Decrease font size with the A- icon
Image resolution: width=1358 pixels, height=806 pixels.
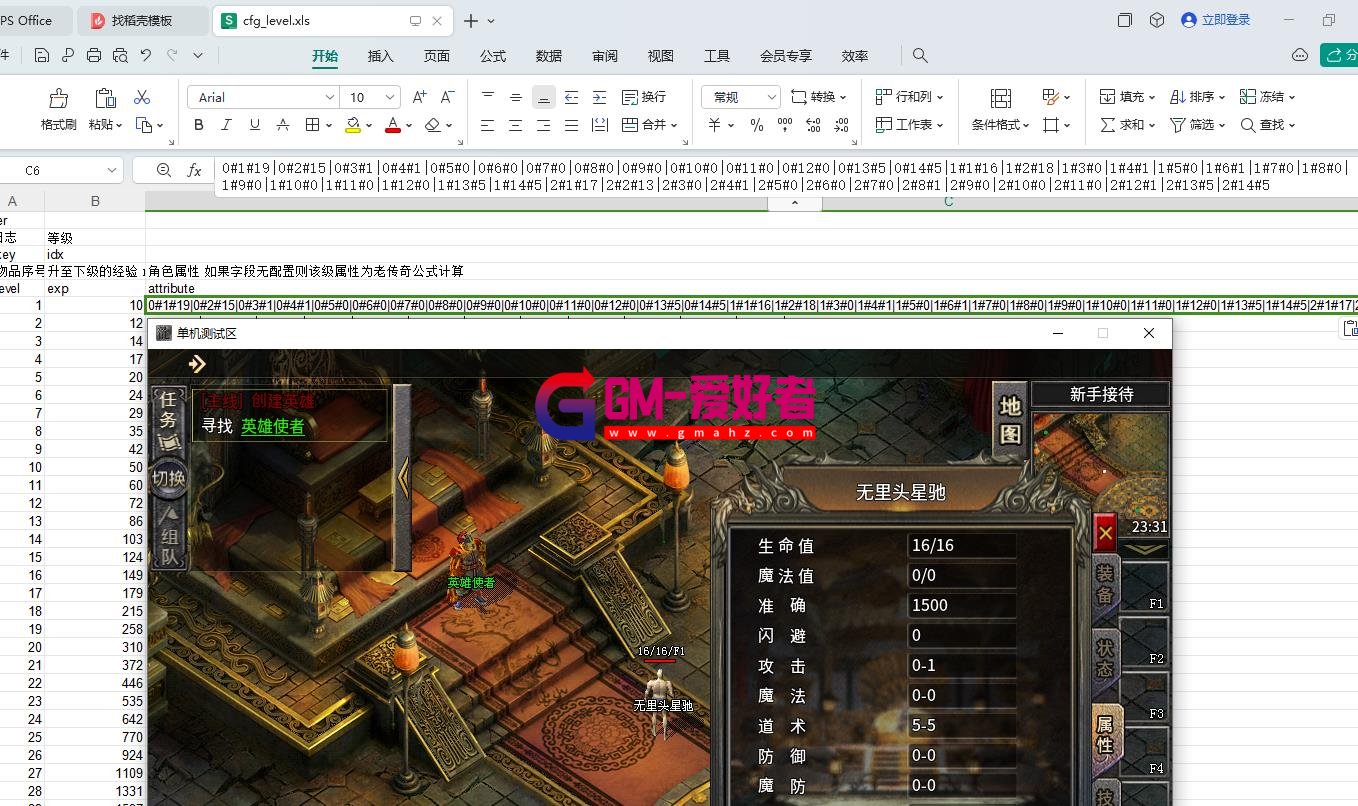(x=448, y=97)
